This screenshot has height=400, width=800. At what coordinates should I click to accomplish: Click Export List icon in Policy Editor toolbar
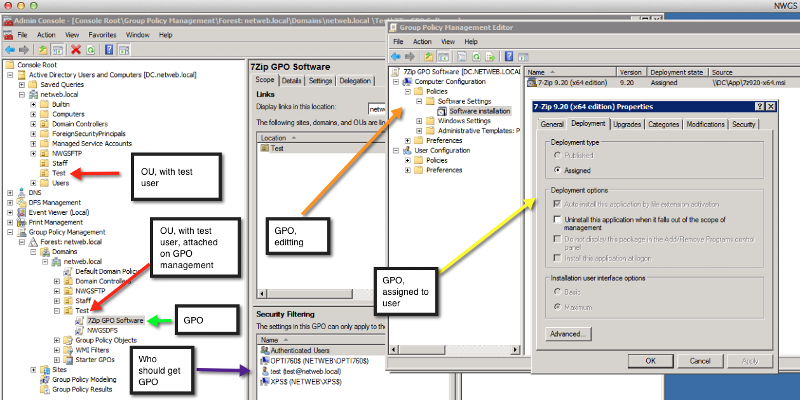490,56
